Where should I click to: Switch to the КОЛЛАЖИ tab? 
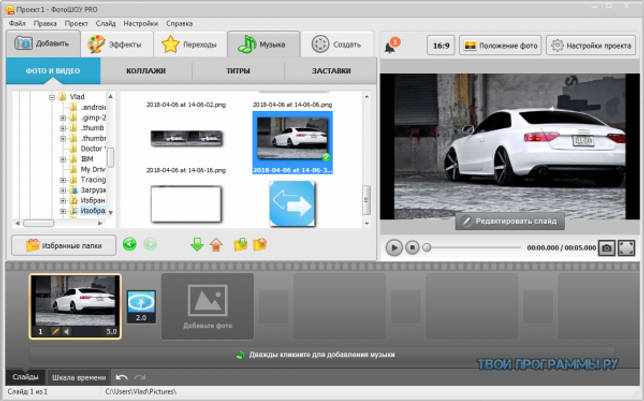[x=146, y=71]
